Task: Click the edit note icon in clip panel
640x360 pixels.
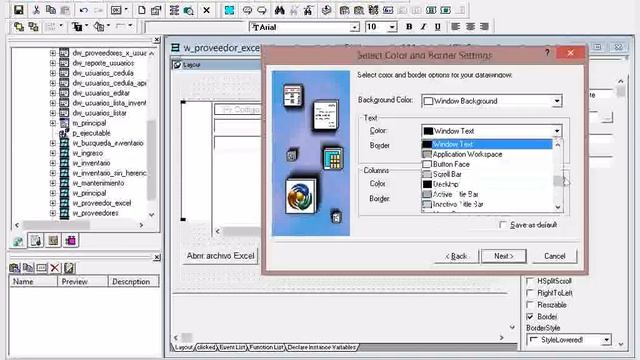Action: coord(69,268)
